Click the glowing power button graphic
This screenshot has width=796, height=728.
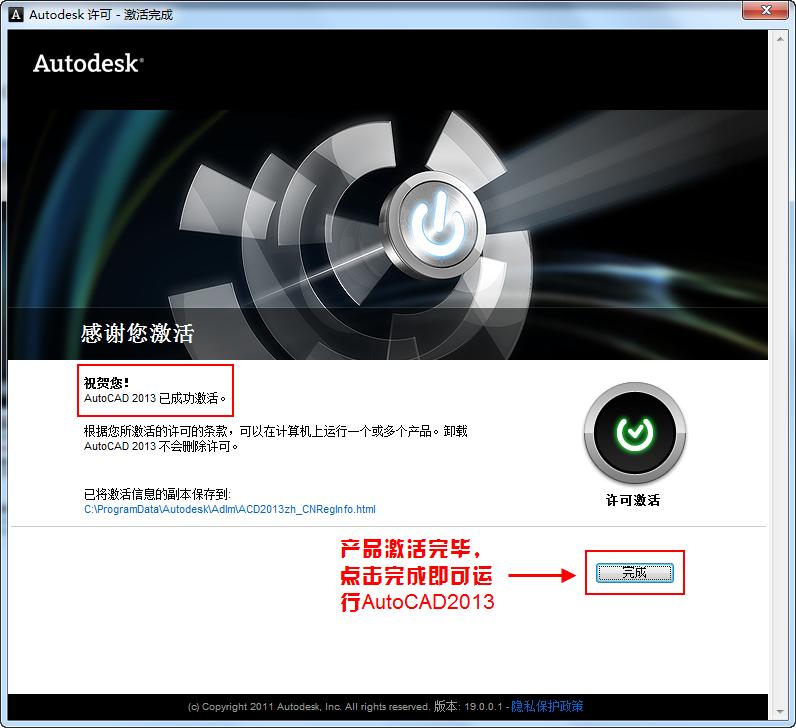click(436, 225)
